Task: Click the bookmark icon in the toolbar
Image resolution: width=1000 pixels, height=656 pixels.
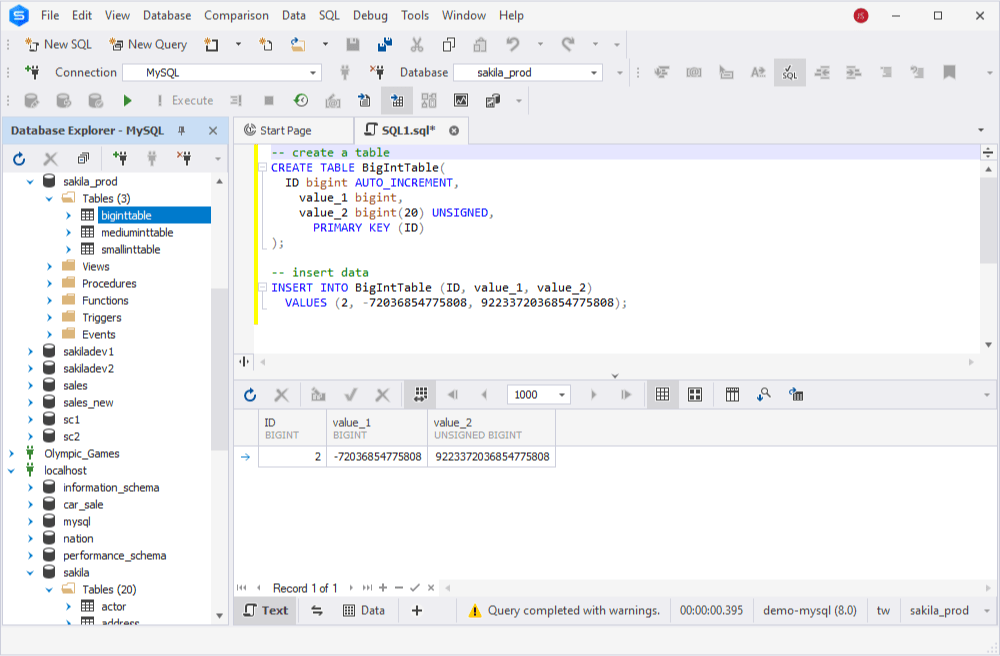Action: (949, 72)
